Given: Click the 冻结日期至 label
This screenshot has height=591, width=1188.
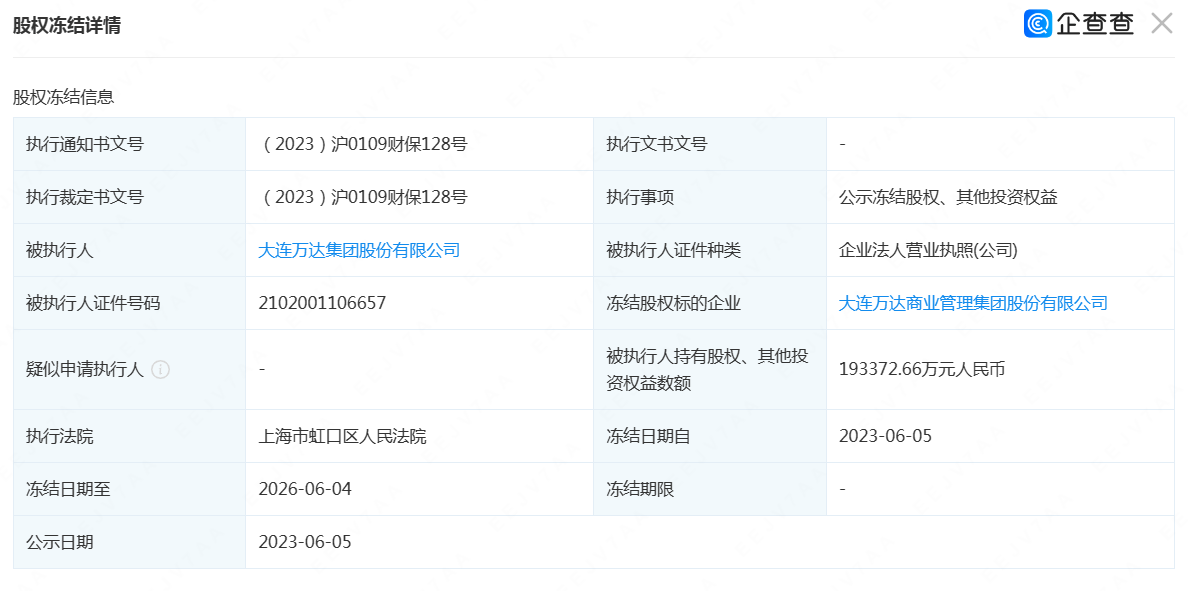Looking at the screenshot, I should (x=67, y=489).
